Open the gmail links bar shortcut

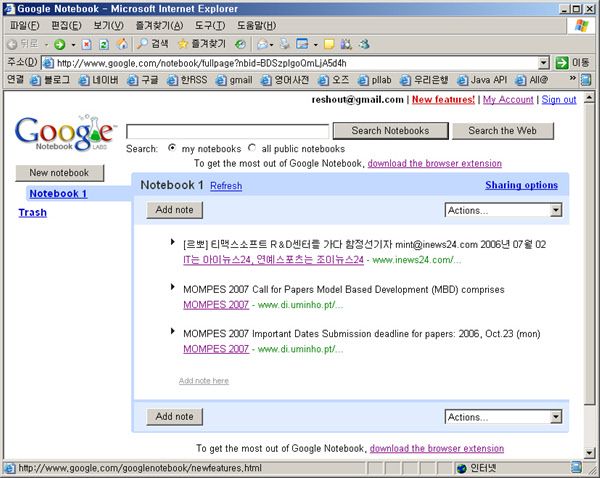234,80
